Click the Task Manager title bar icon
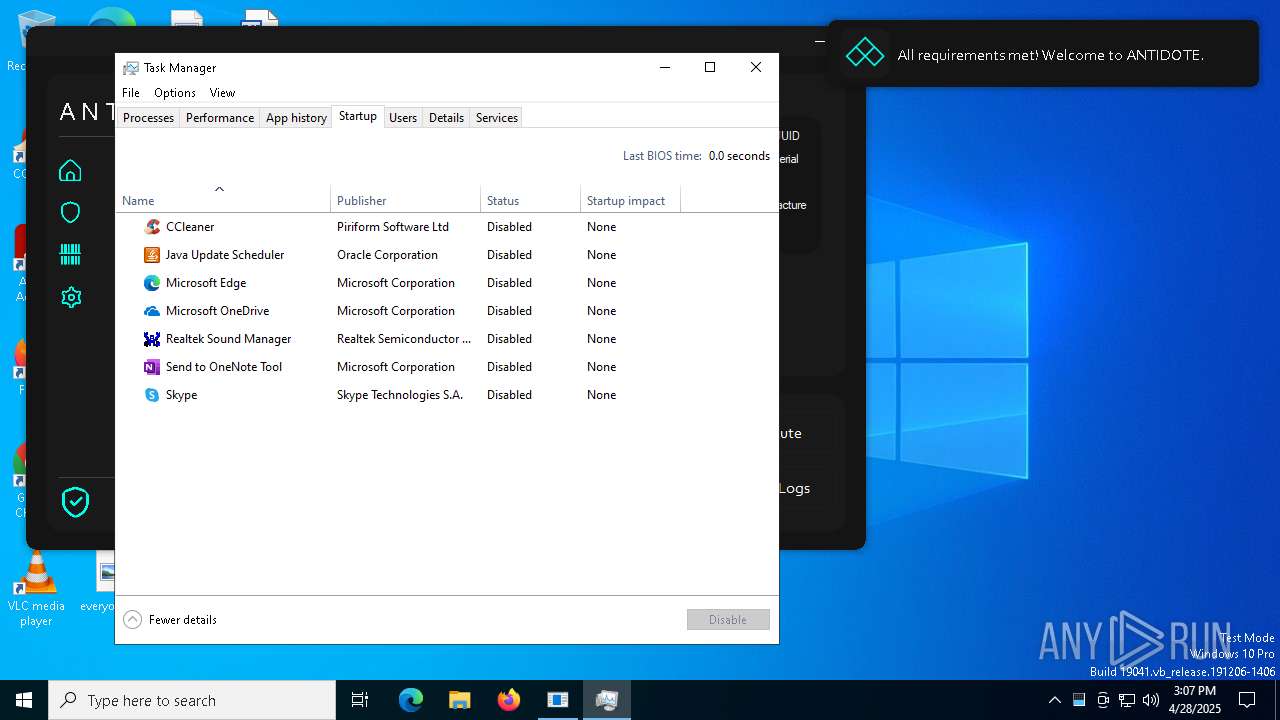 pos(130,68)
